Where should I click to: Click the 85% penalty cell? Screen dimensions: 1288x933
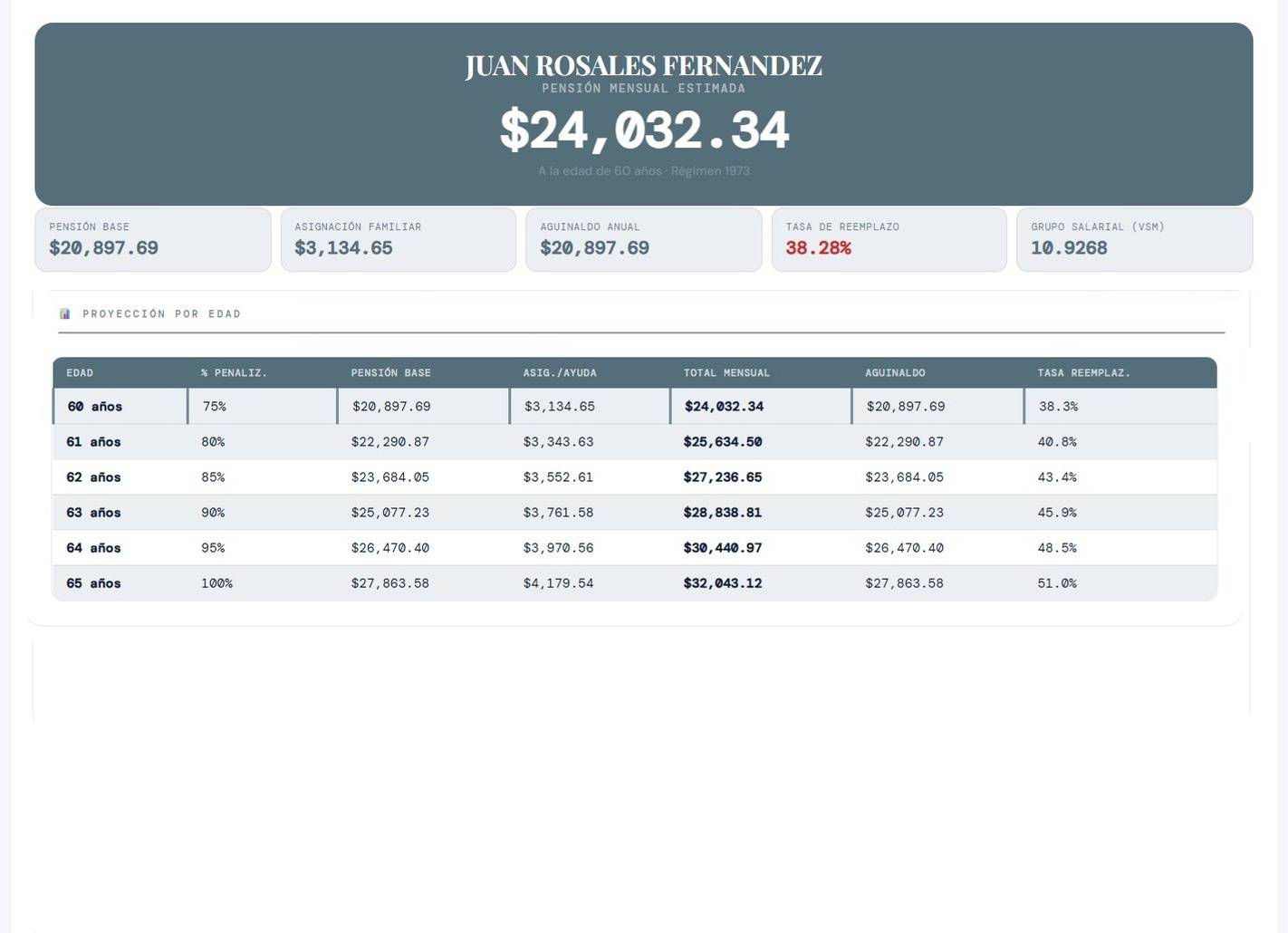213,477
